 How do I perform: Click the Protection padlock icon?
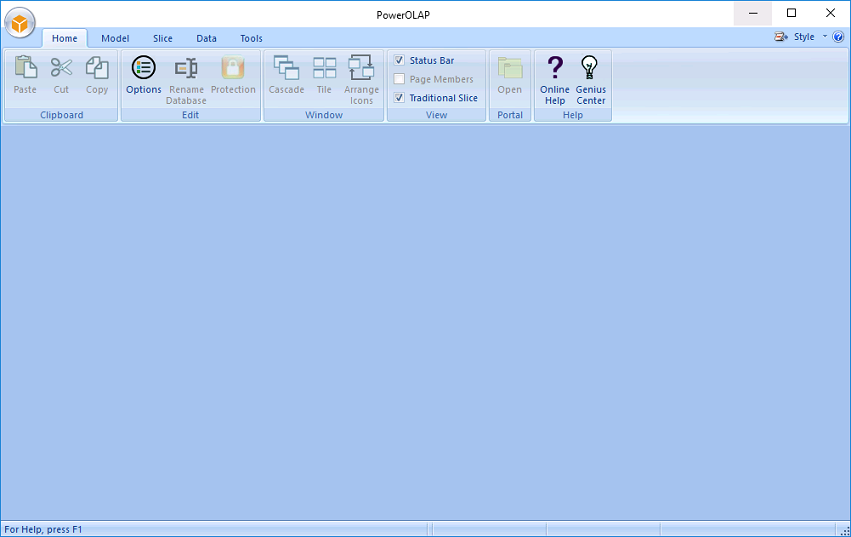[x=233, y=69]
